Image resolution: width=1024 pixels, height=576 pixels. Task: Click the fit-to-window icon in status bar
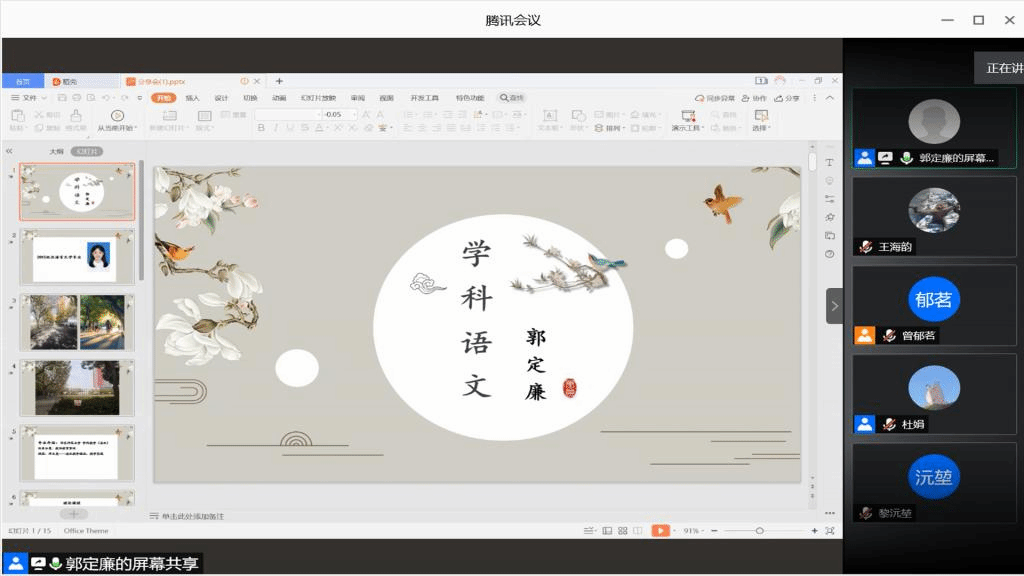pyautogui.click(x=830, y=531)
